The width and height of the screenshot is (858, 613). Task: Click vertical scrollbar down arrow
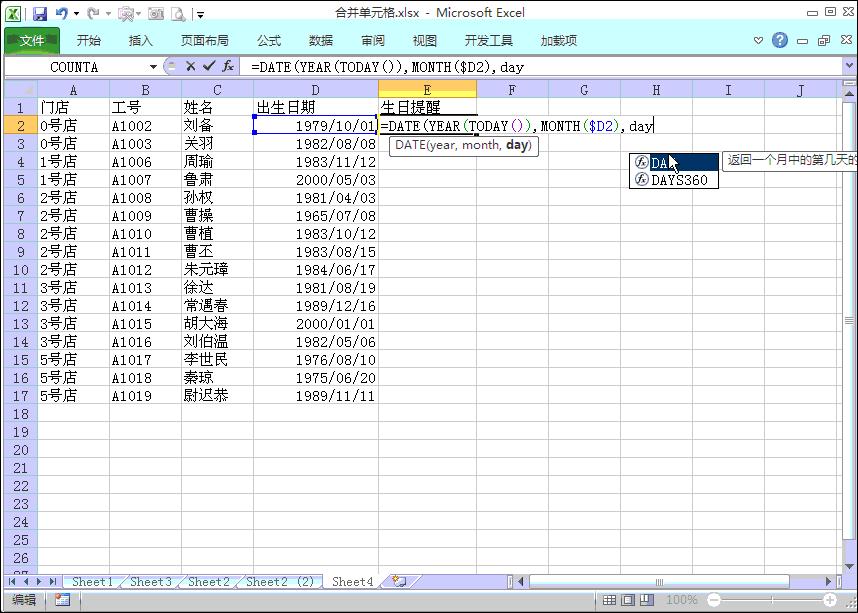click(x=849, y=567)
